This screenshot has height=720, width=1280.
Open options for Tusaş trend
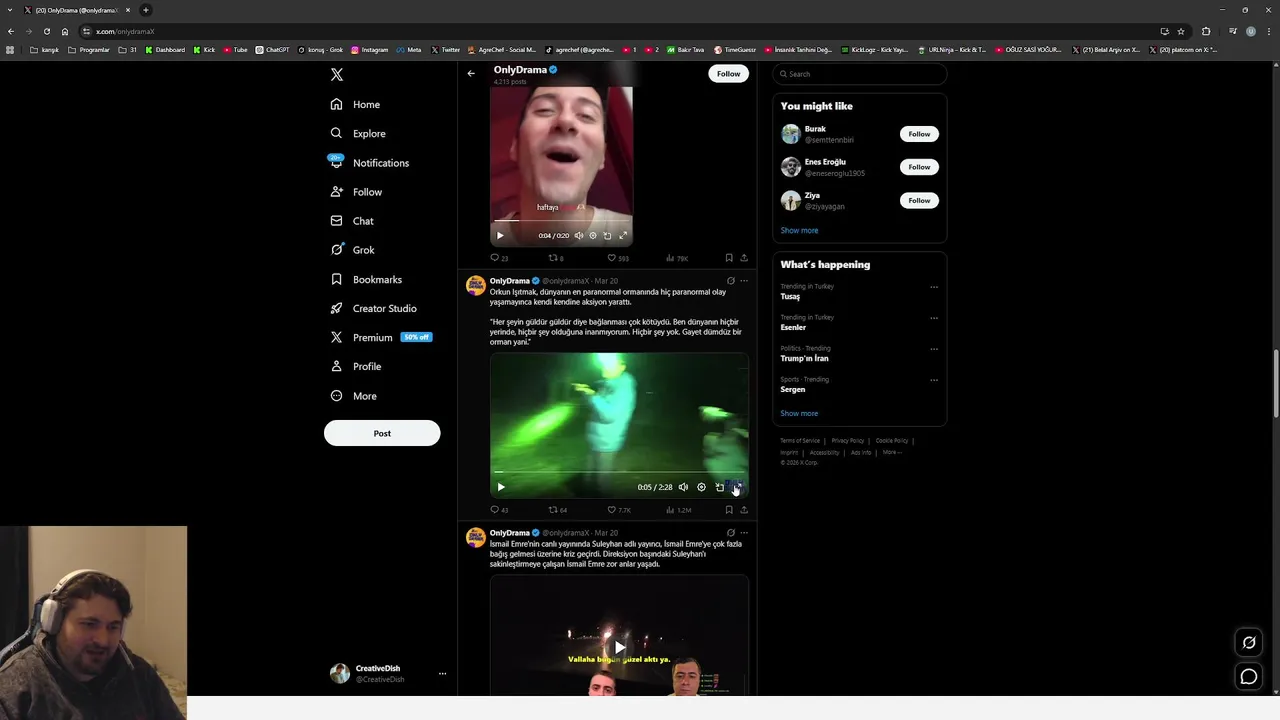click(934, 287)
